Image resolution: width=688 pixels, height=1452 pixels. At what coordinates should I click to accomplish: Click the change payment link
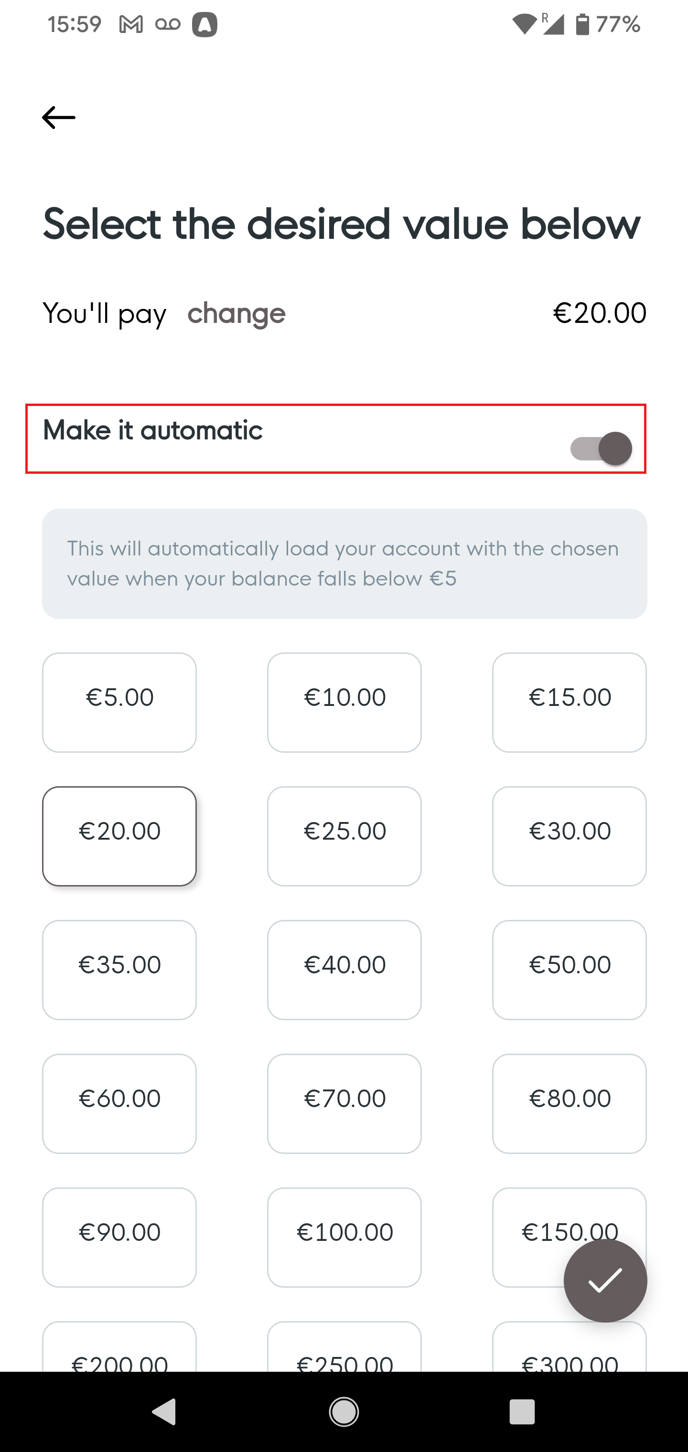[236, 313]
